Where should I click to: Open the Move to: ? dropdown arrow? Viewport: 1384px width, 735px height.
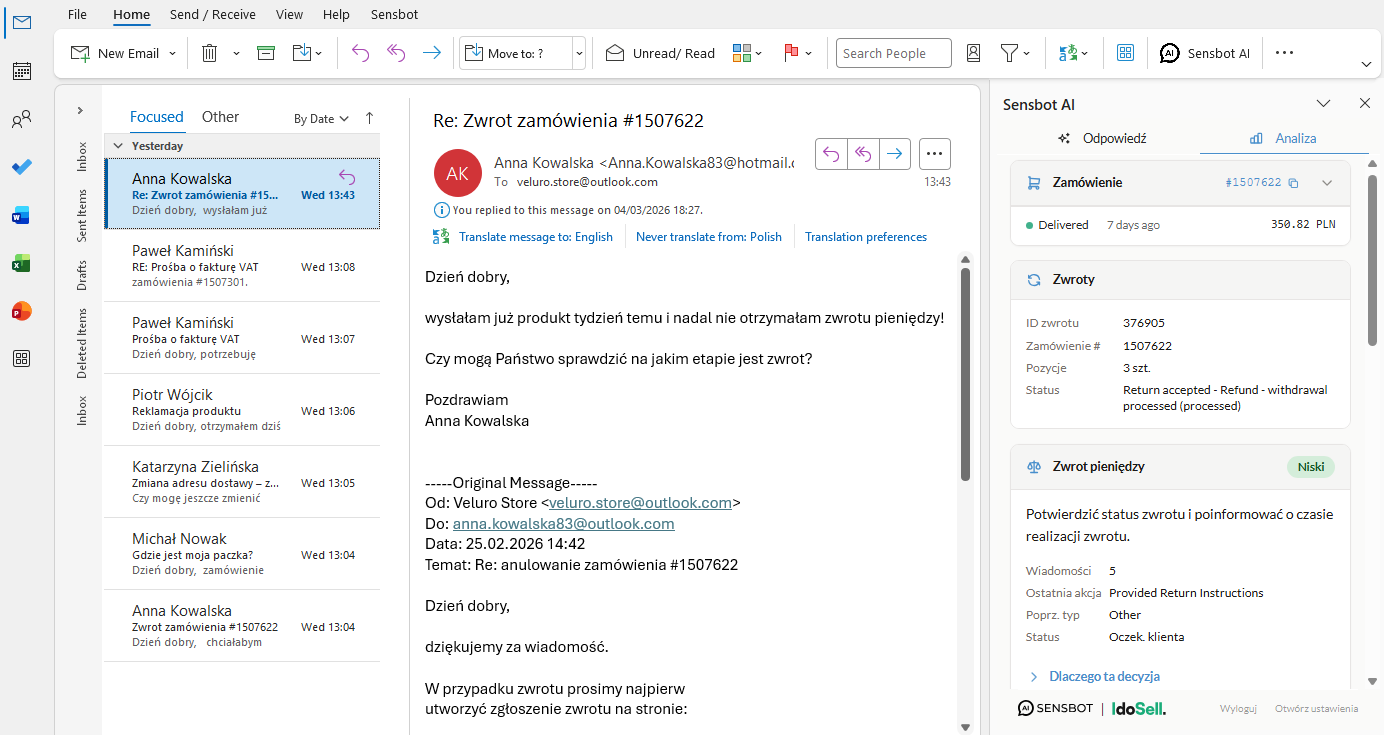pos(579,54)
